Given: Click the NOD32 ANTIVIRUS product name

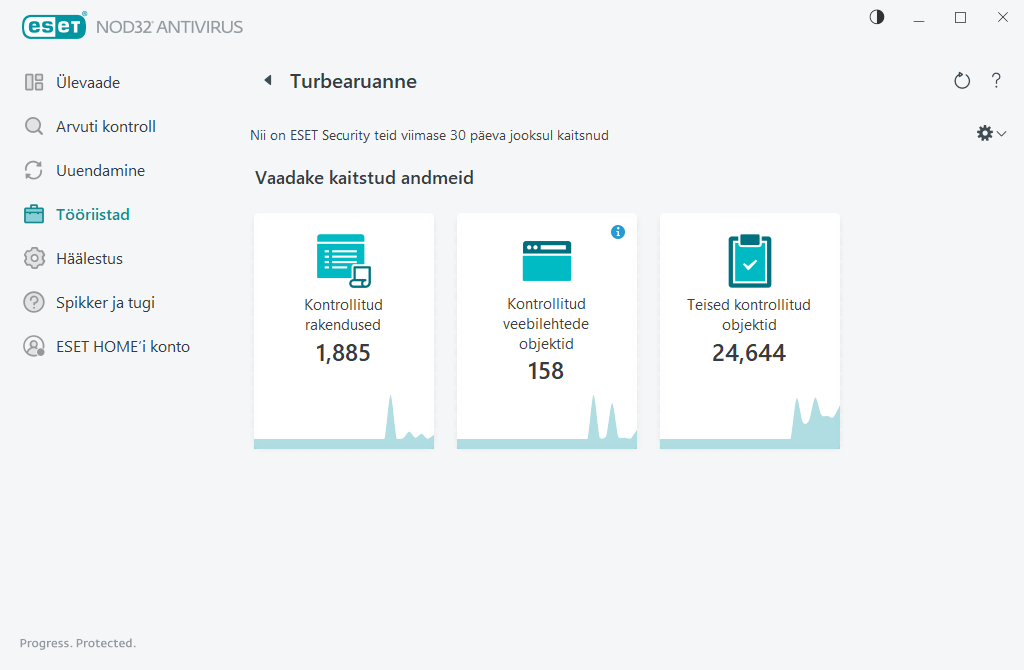Looking at the screenshot, I should click(169, 27).
